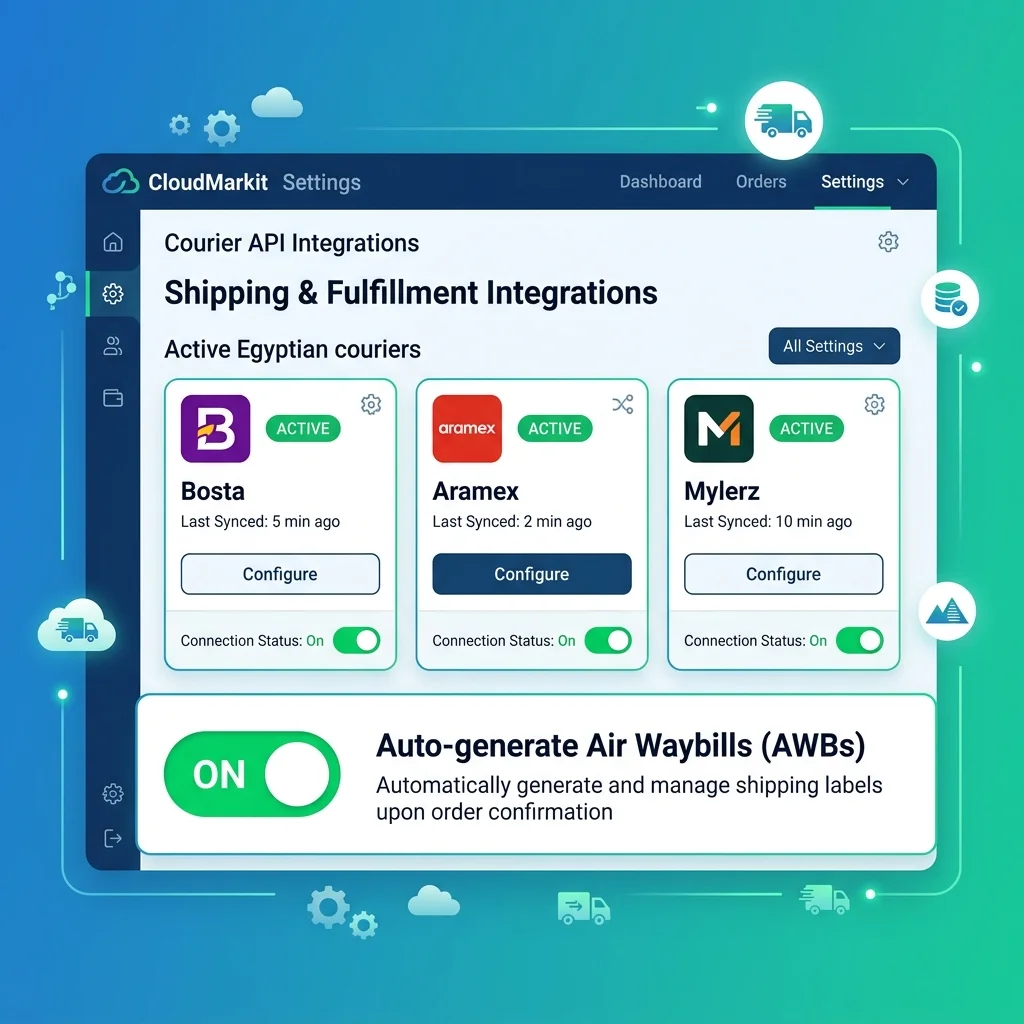Click the Logout icon in sidebar
Image resolution: width=1024 pixels, height=1024 pixels.
(x=113, y=838)
